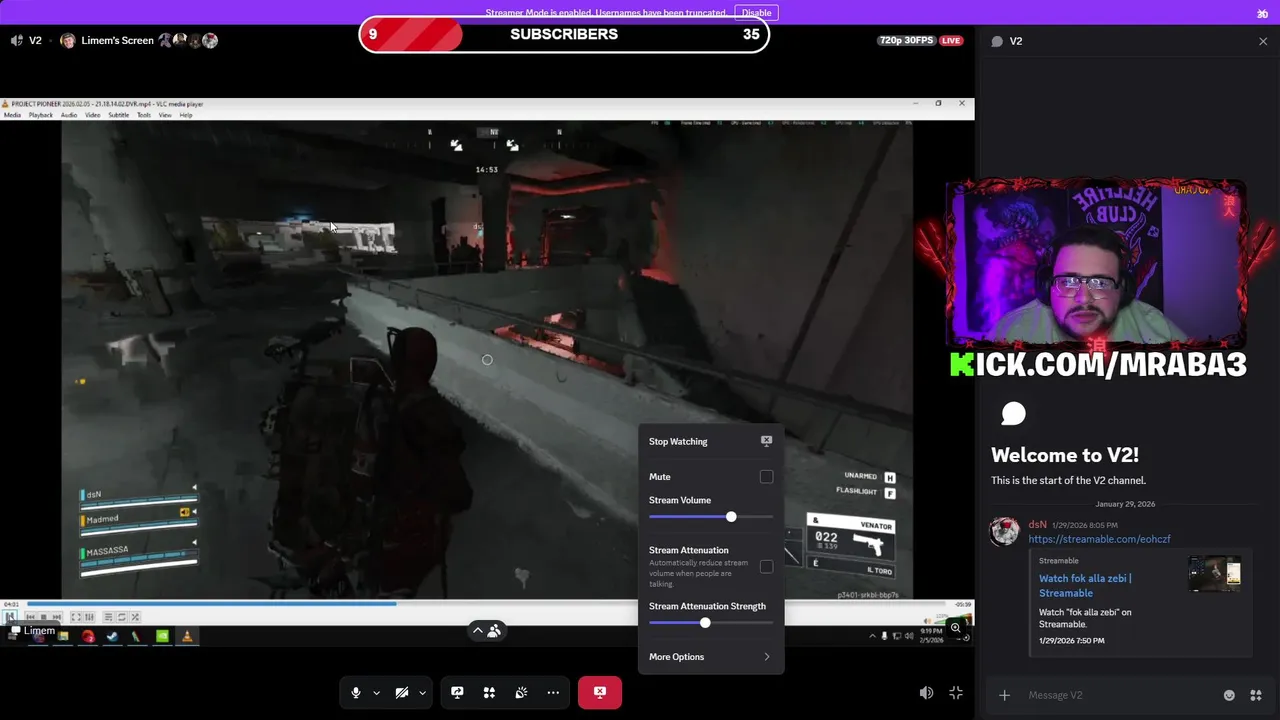The image size is (1280, 720).
Task: Open the soundboard icon in call controls
Action: pyautogui.click(x=521, y=693)
